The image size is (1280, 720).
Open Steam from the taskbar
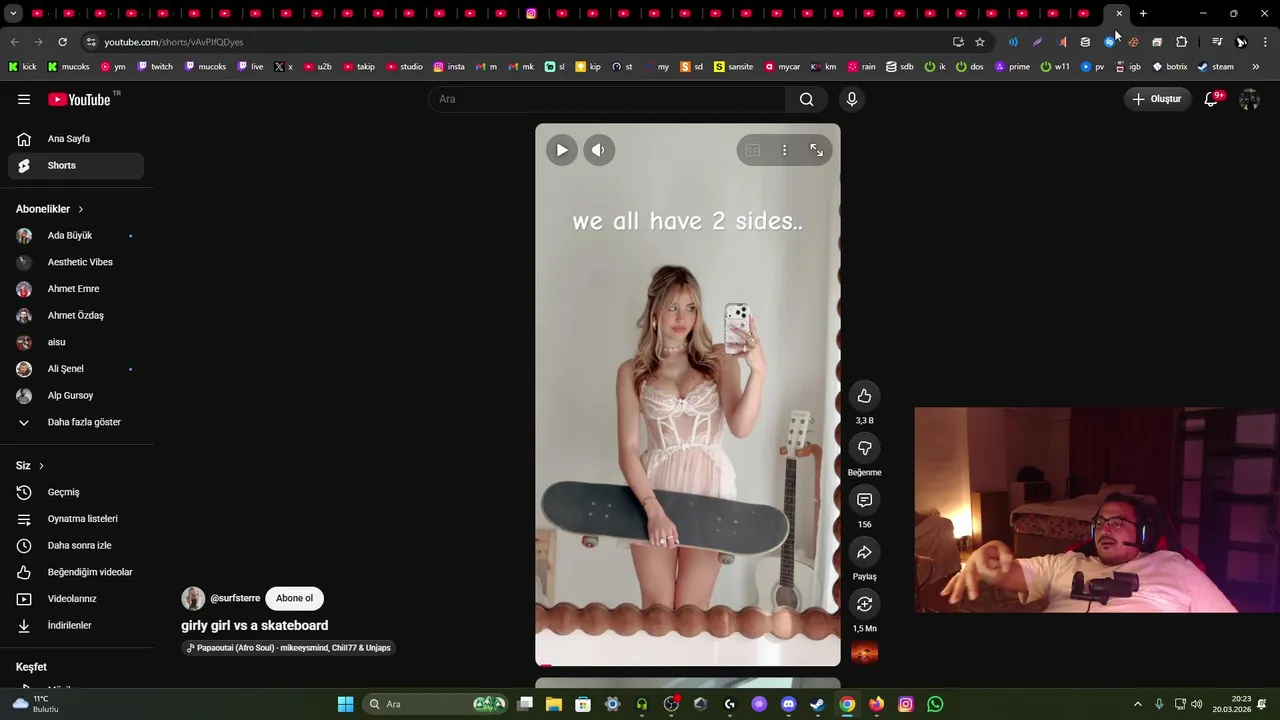pyautogui.click(x=817, y=704)
